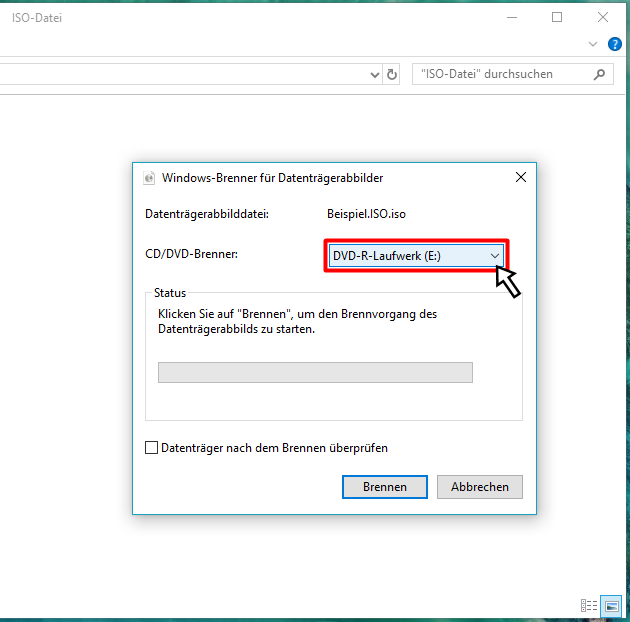Open address bar history dropdown arrow

(374, 75)
